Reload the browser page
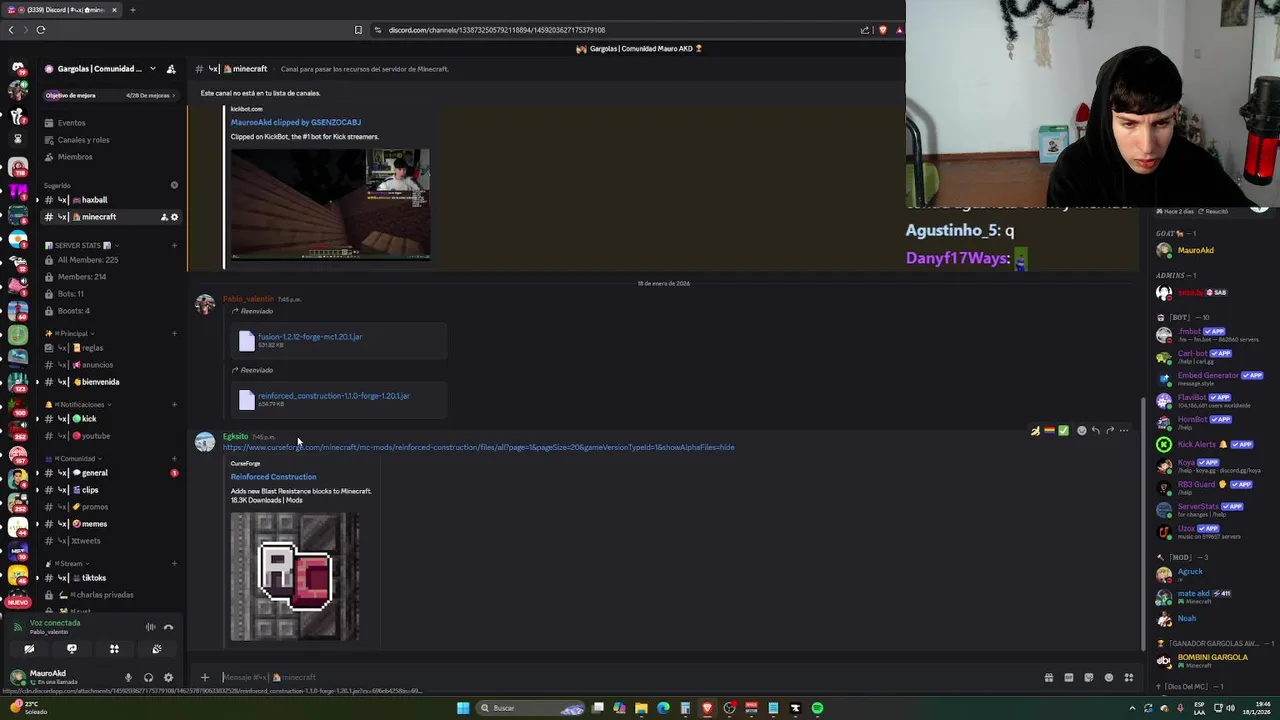Image resolution: width=1280 pixels, height=720 pixels. [x=41, y=30]
